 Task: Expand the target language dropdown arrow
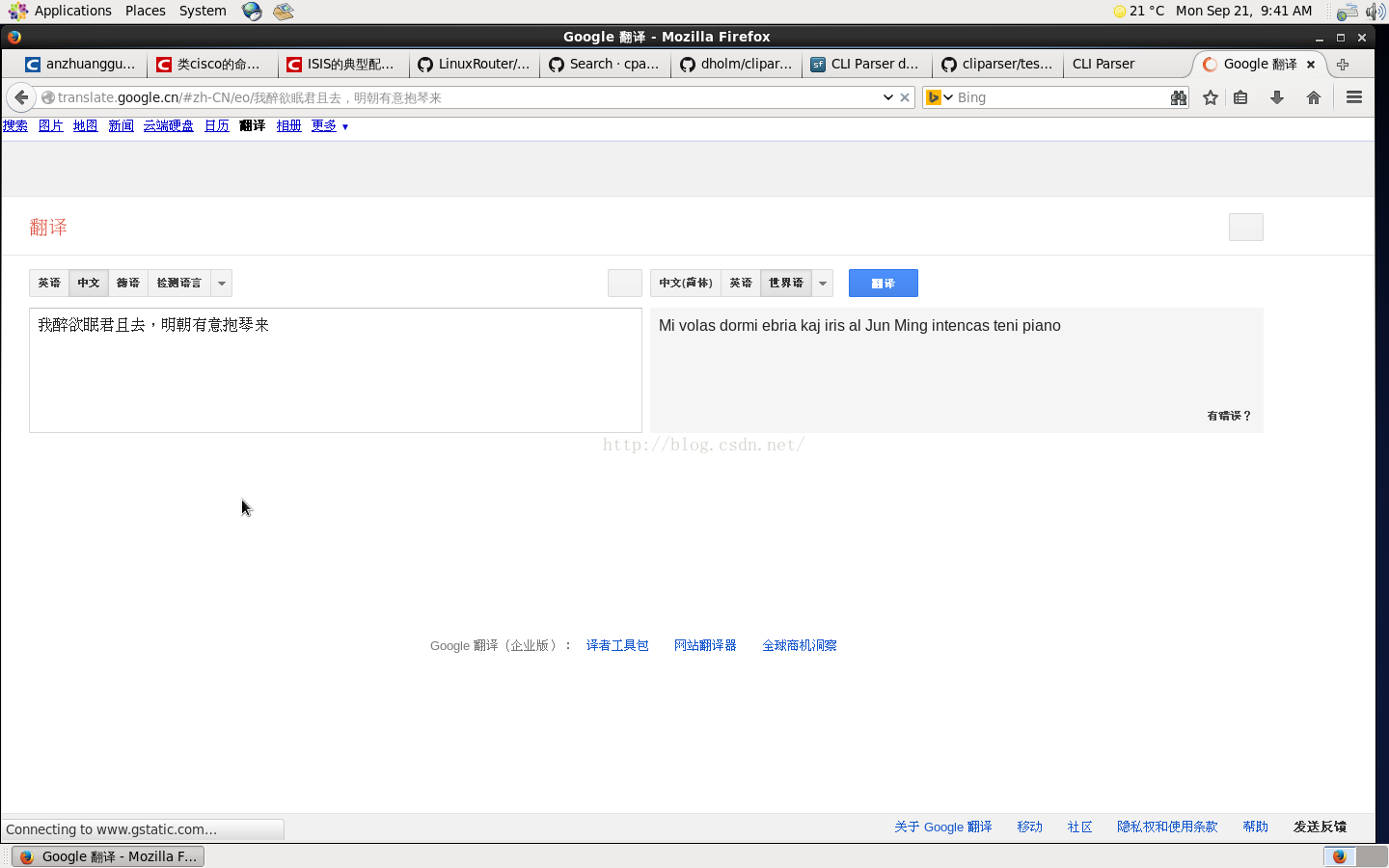click(x=823, y=283)
